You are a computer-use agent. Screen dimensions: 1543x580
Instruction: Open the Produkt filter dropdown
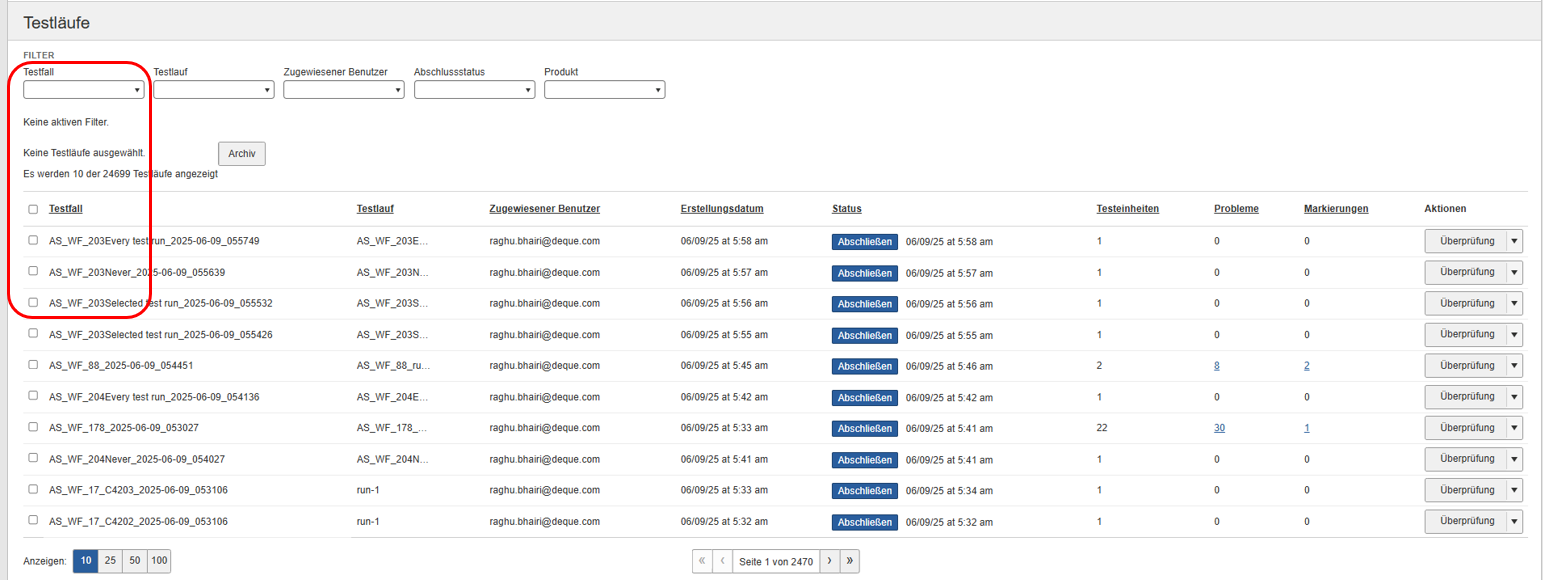604,90
